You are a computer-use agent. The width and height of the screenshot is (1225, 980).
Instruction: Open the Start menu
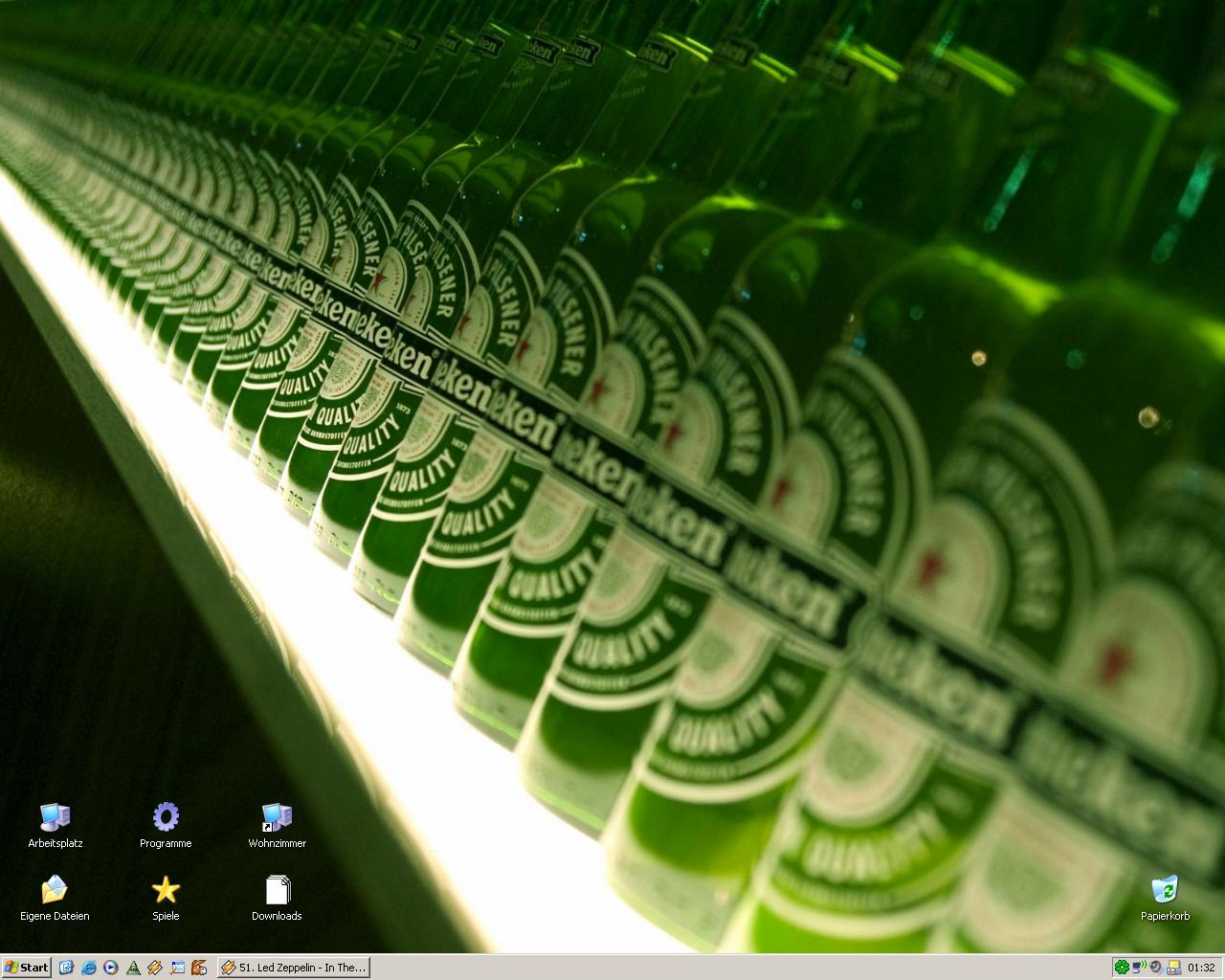[26, 968]
